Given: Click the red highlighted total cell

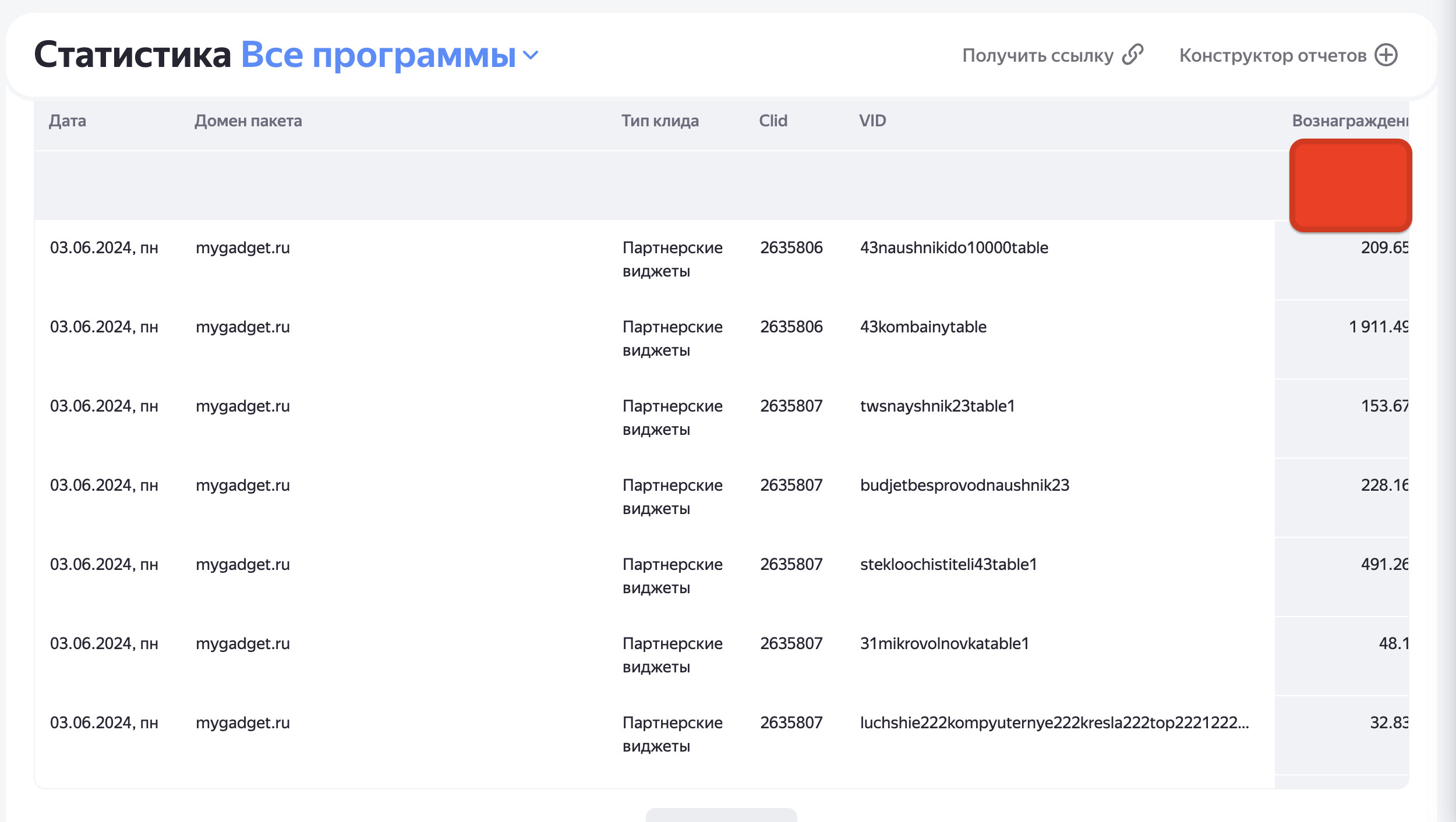Looking at the screenshot, I should (1350, 185).
